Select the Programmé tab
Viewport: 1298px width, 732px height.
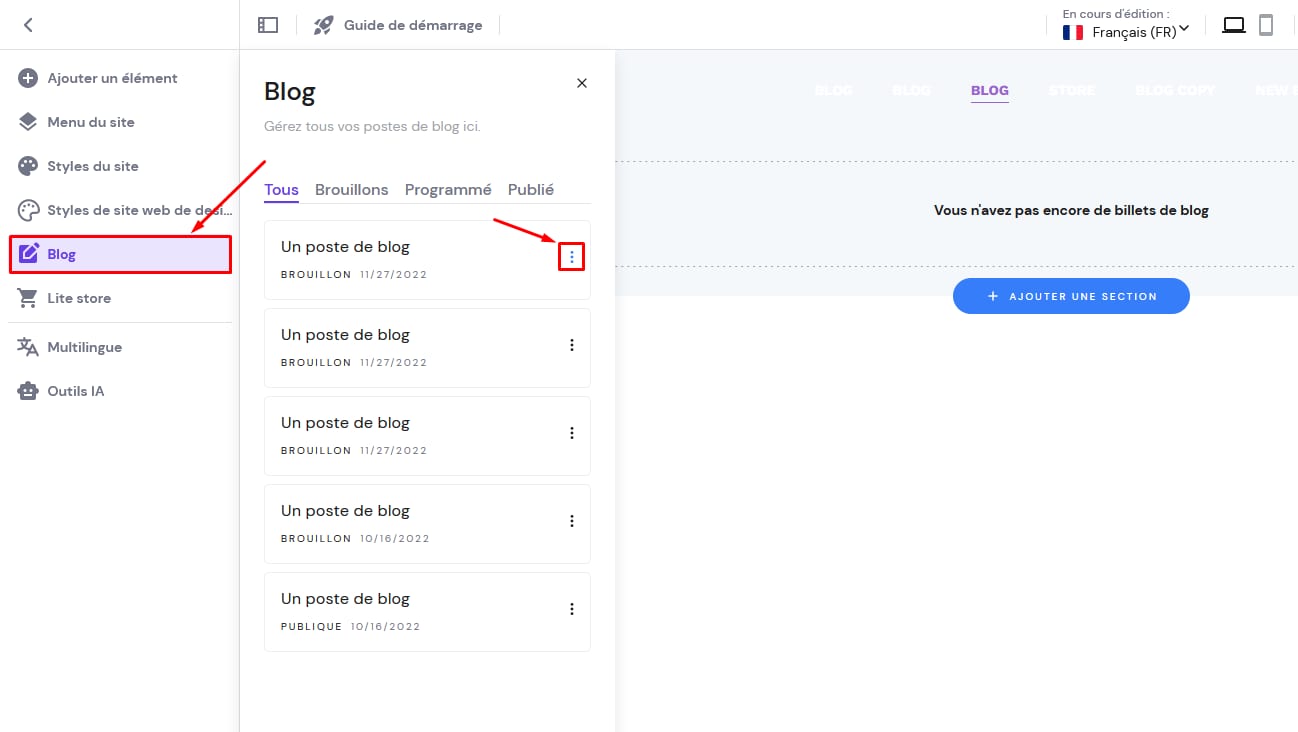[x=448, y=190]
